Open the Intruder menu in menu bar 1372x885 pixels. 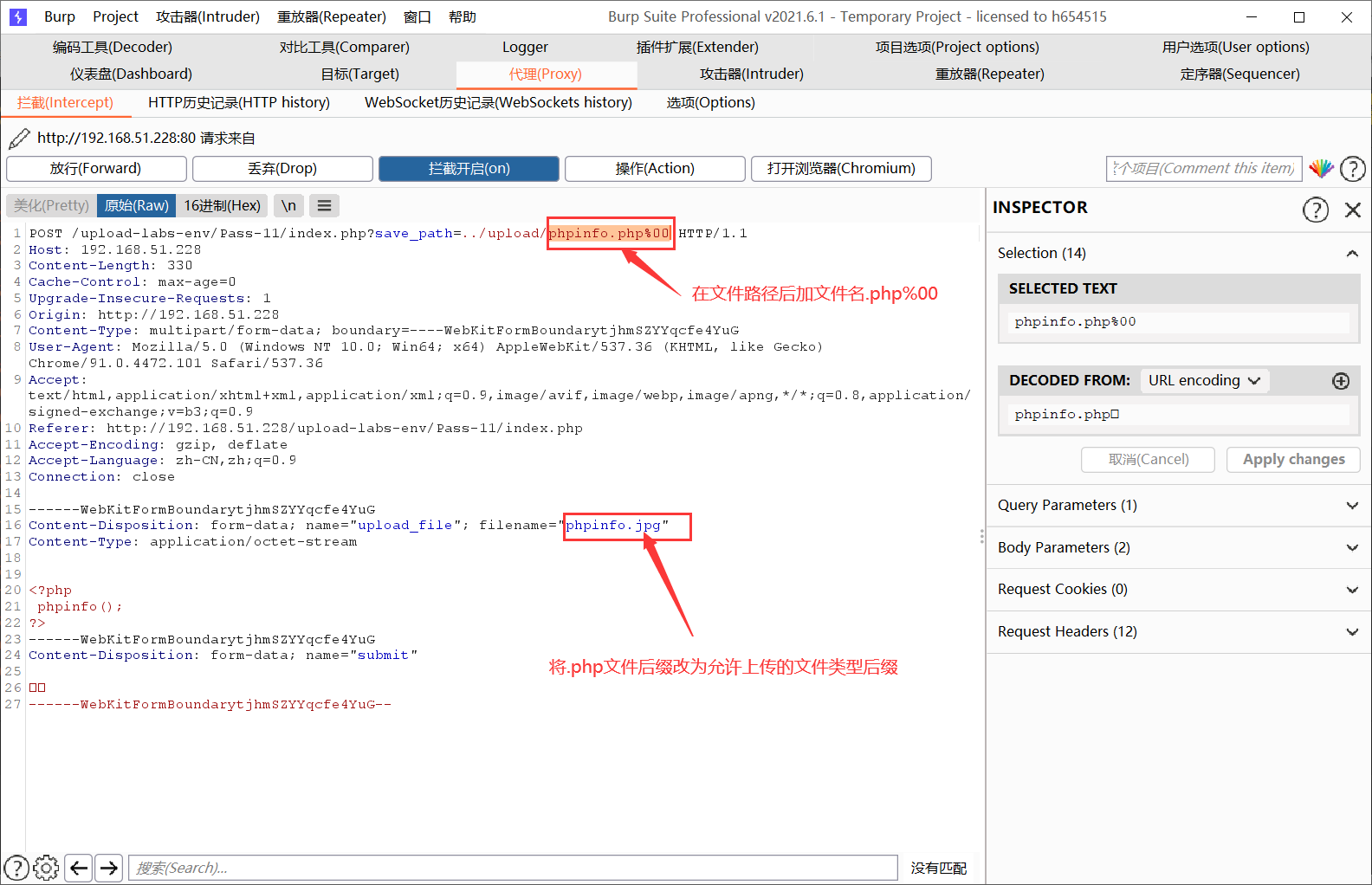coord(208,16)
